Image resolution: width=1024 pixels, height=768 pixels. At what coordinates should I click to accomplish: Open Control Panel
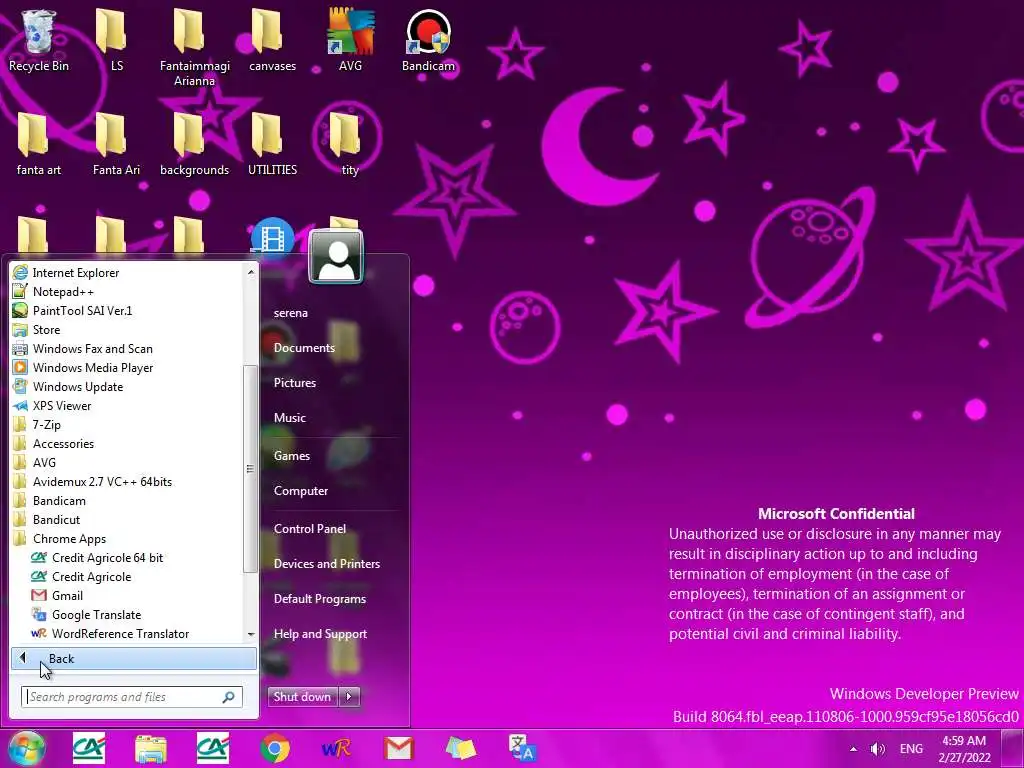[310, 528]
